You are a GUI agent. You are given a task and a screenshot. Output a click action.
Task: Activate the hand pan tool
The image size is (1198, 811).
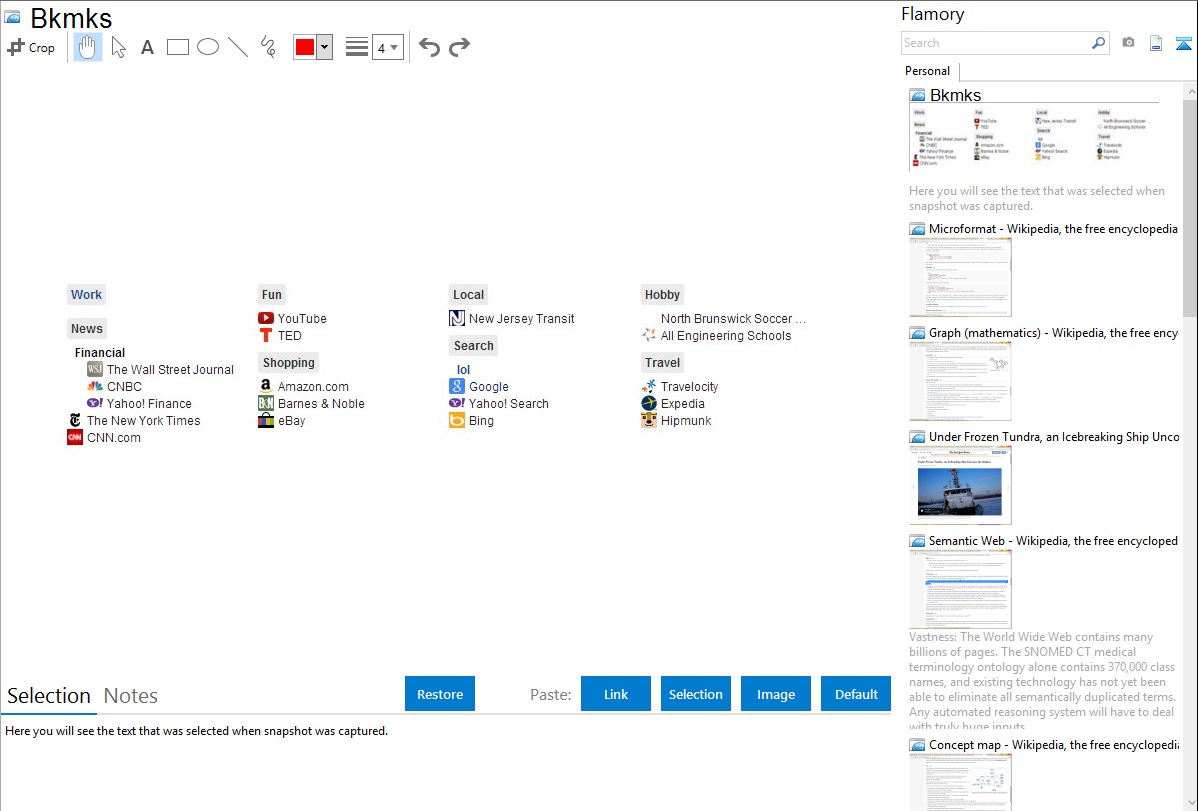88,47
